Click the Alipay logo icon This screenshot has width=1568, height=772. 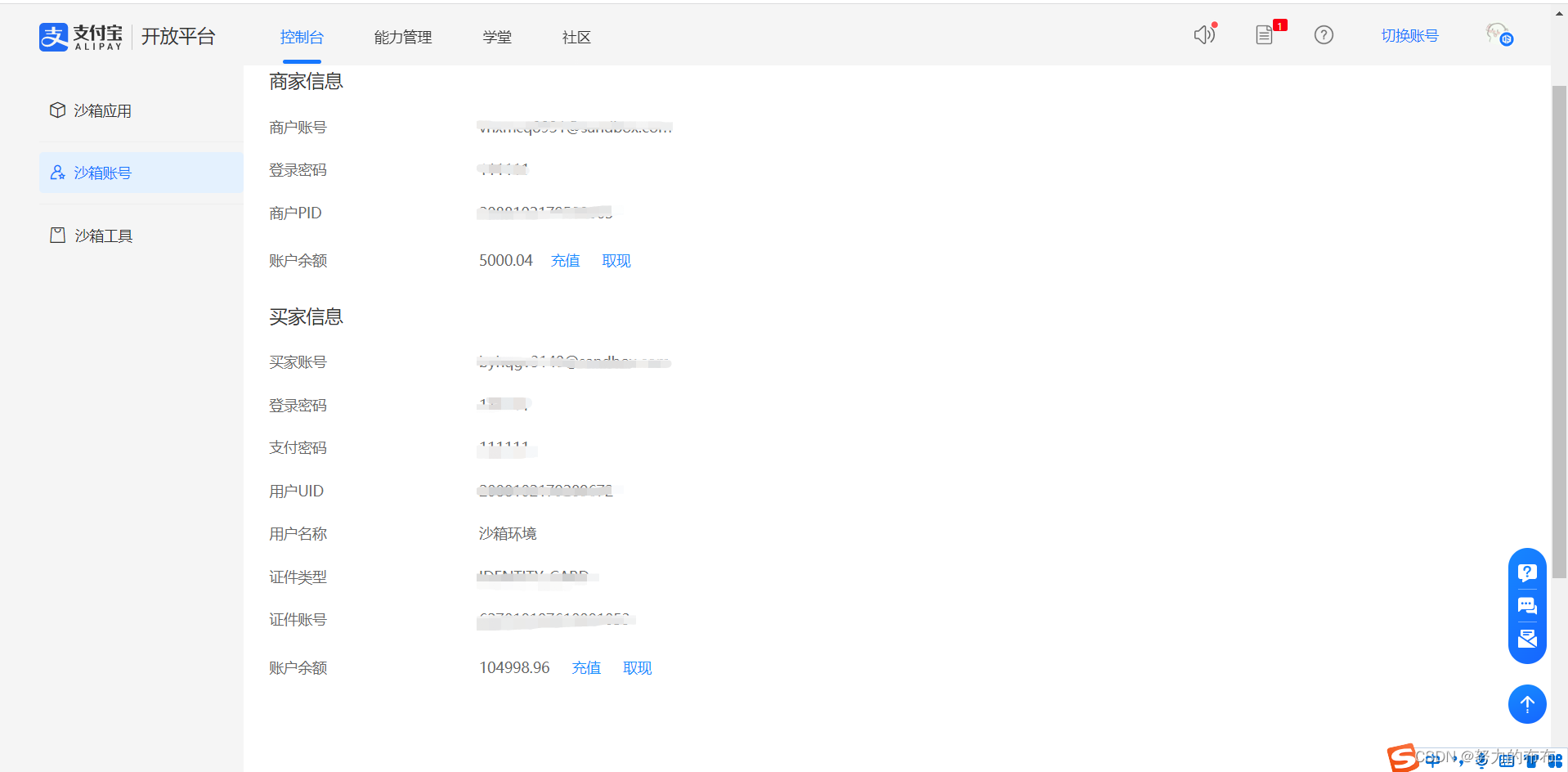[x=54, y=37]
